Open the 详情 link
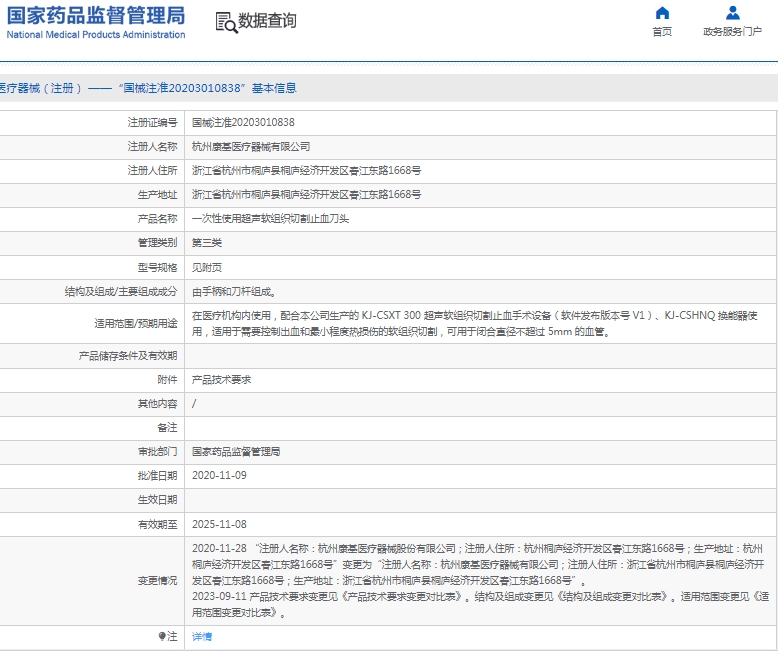 coord(202,636)
